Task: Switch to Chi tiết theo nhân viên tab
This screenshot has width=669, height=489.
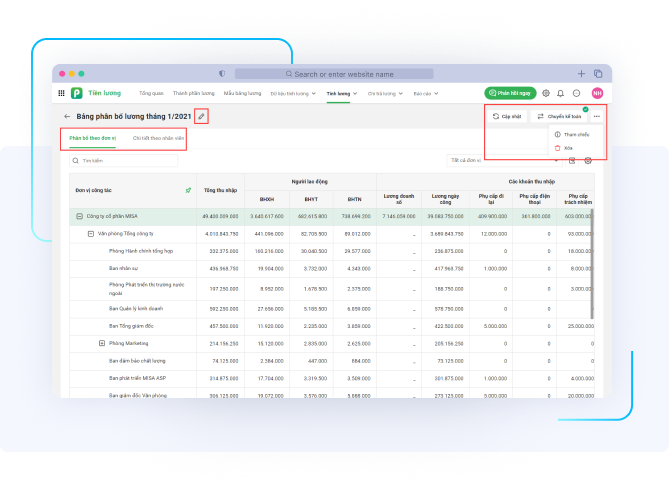Action: (160, 137)
